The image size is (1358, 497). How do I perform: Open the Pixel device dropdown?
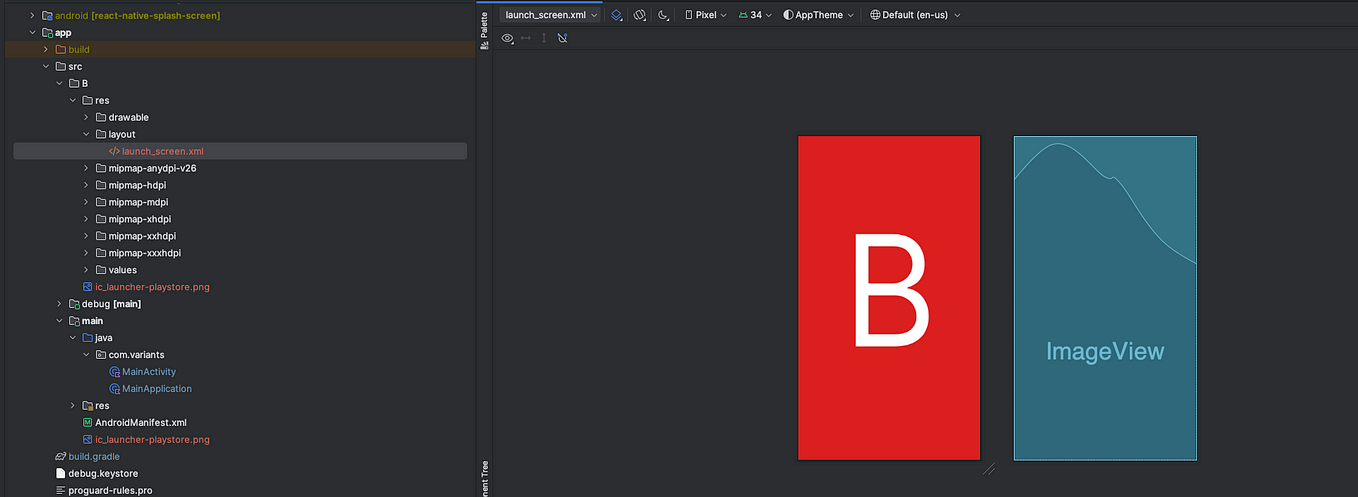(x=706, y=15)
